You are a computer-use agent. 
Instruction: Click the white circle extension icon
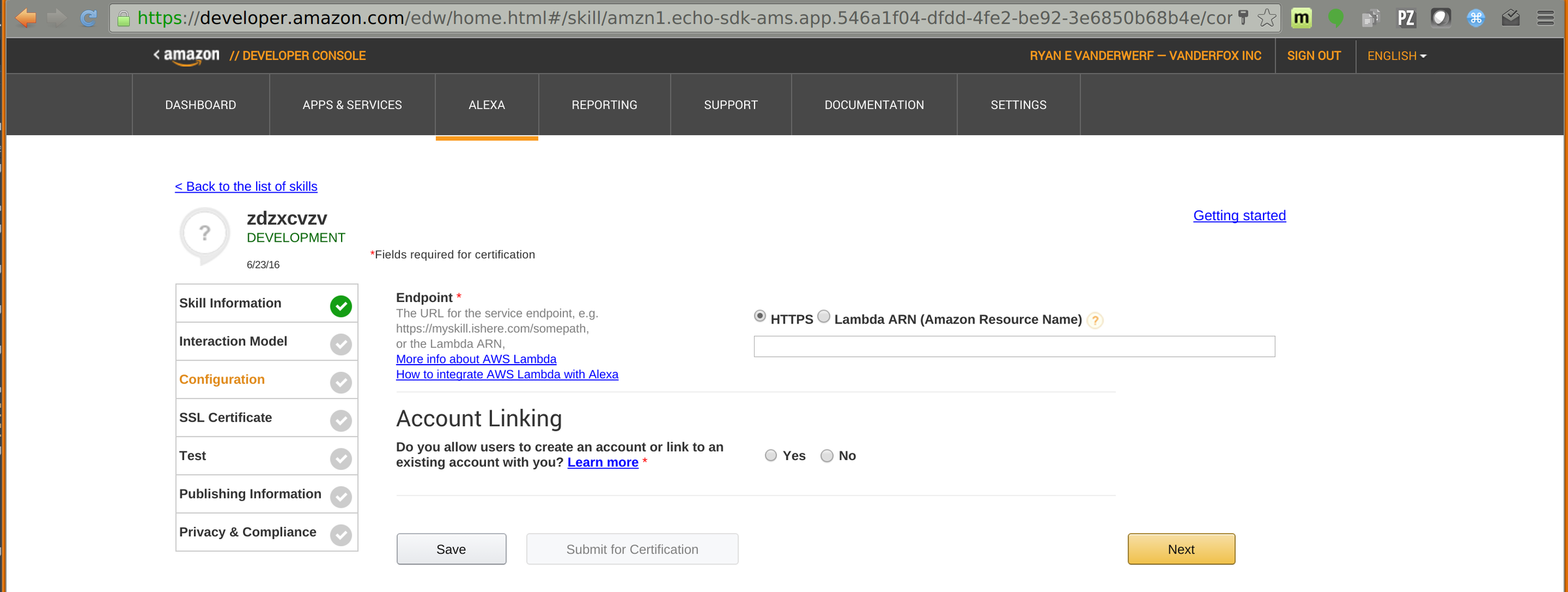pyautogui.click(x=1441, y=18)
